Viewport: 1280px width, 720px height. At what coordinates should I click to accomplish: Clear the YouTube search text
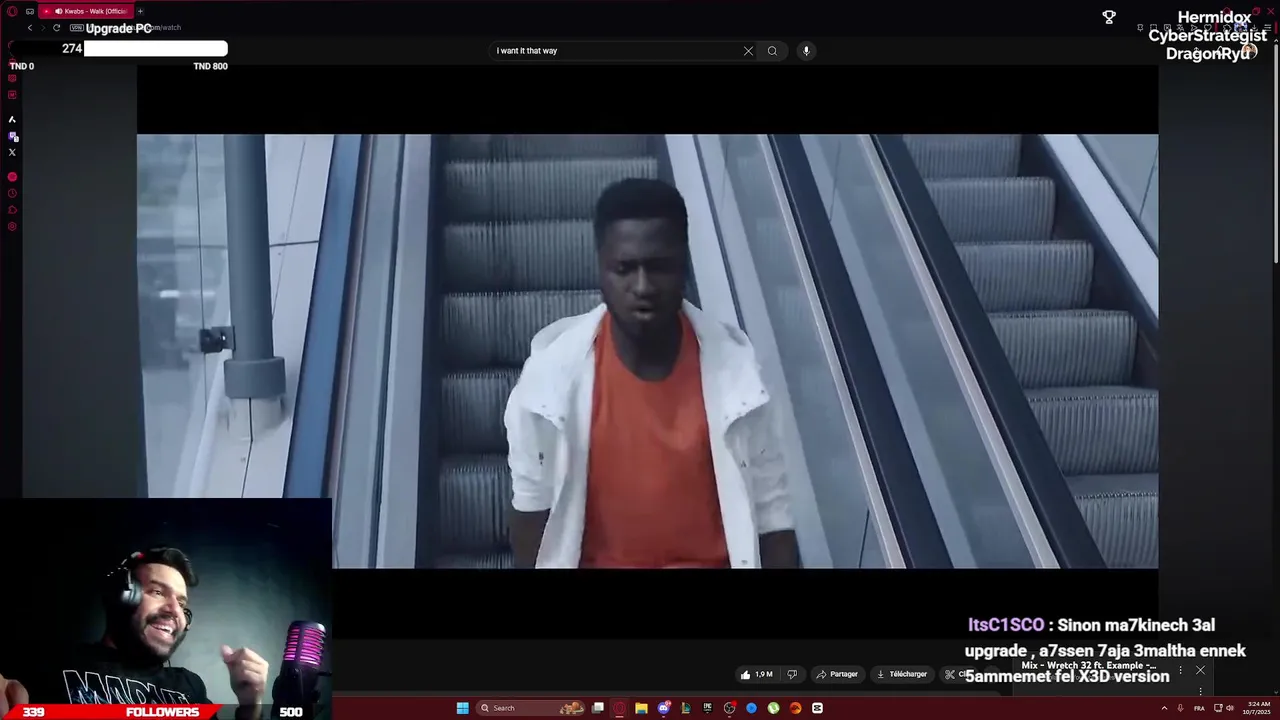pos(748,51)
